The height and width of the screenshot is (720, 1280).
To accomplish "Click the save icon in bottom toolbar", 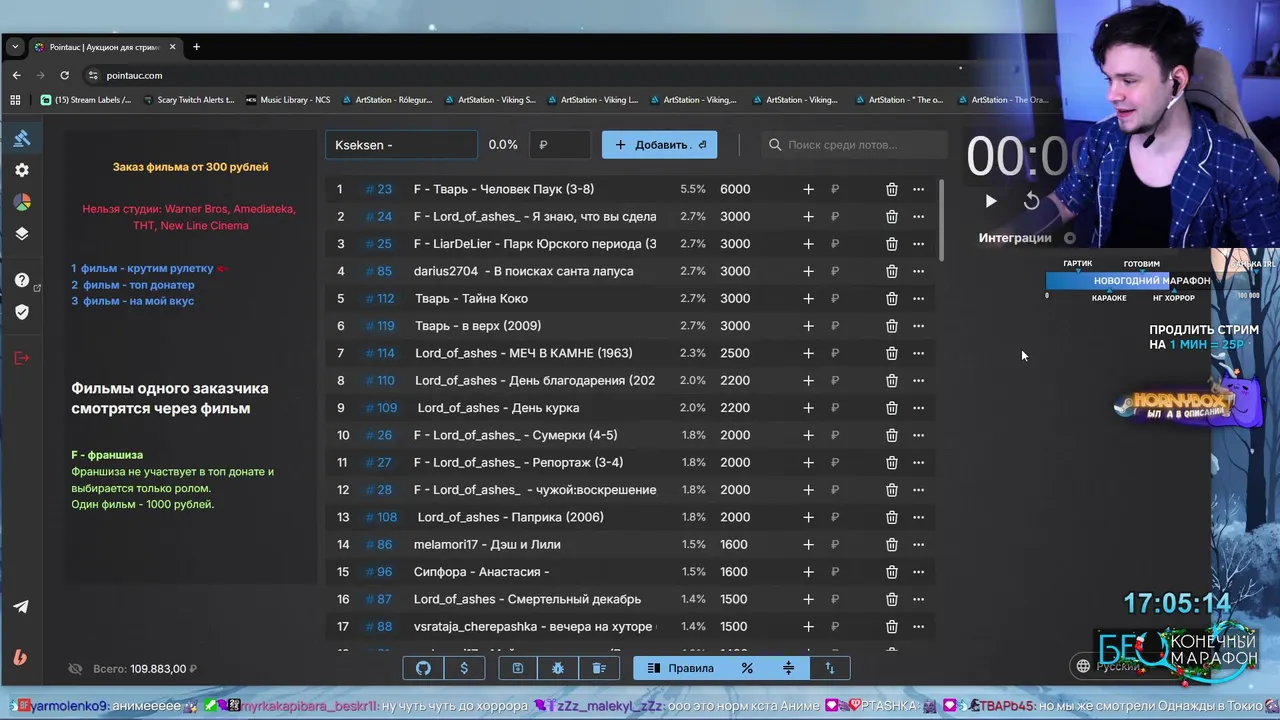I will 518,668.
